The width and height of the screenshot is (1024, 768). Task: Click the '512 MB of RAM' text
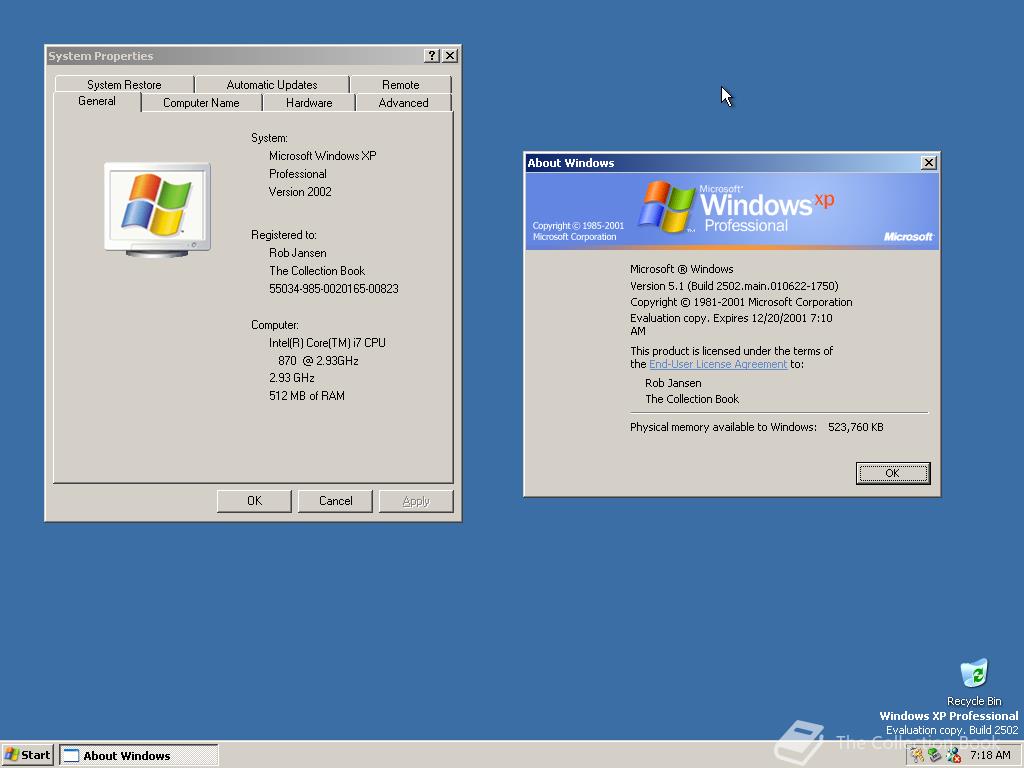[307, 396]
